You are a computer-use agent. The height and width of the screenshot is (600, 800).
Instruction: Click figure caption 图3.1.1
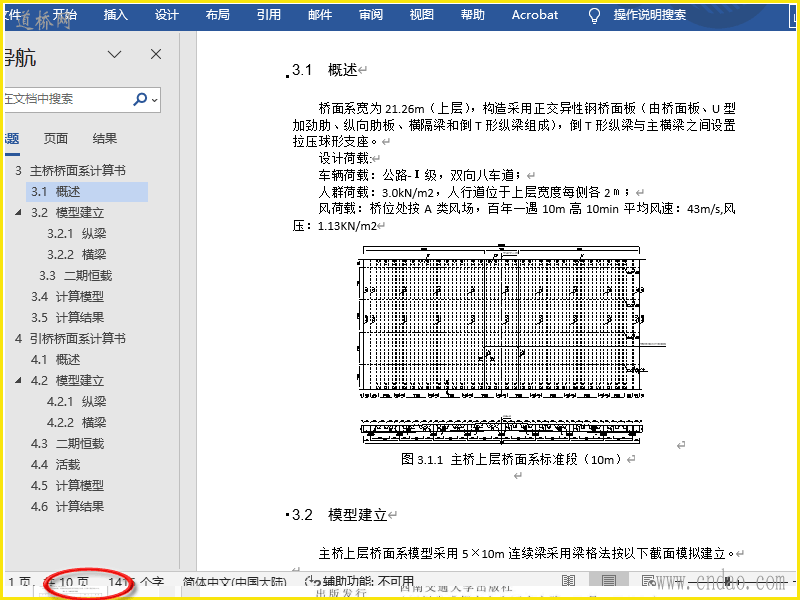[512, 459]
